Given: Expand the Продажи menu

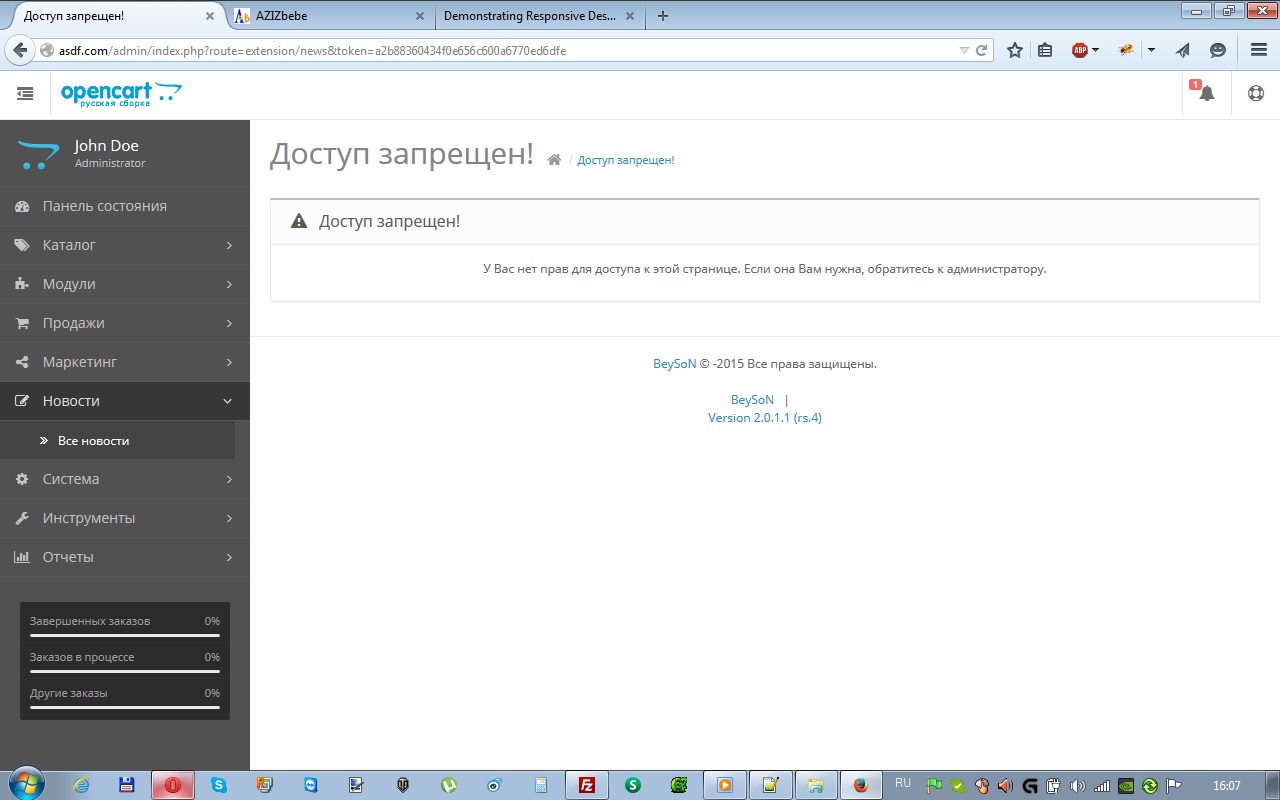Looking at the screenshot, I should pyautogui.click(x=125, y=323).
